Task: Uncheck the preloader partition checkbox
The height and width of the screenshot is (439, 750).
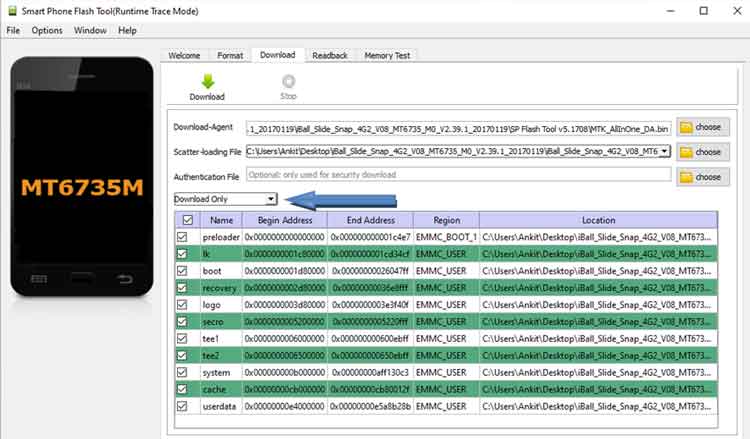Action: click(182, 237)
